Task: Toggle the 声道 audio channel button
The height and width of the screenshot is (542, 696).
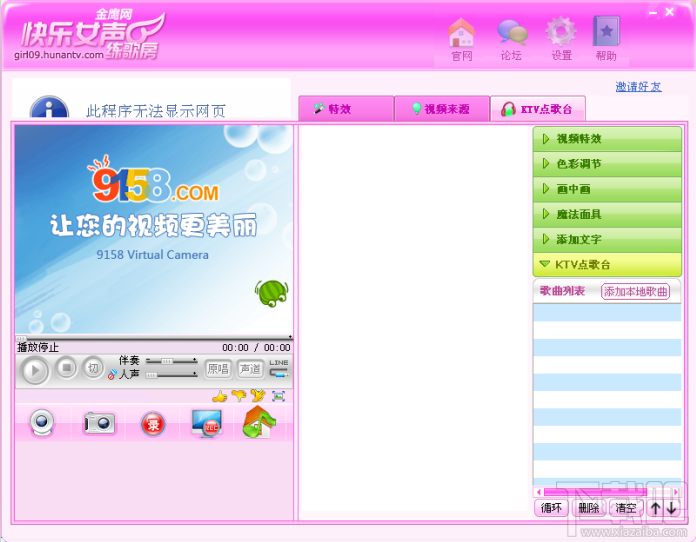Action: coord(250,369)
